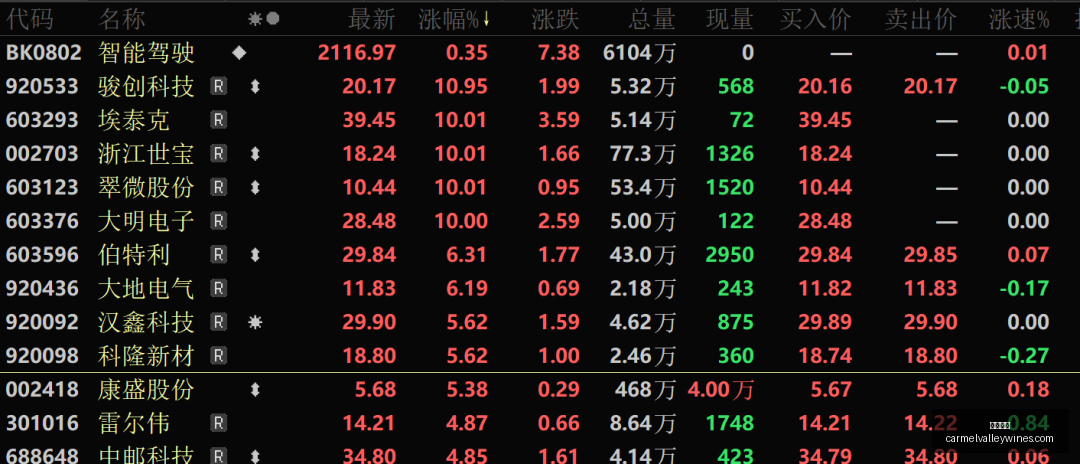Open stock 翠微股份 by its name

pos(146,187)
